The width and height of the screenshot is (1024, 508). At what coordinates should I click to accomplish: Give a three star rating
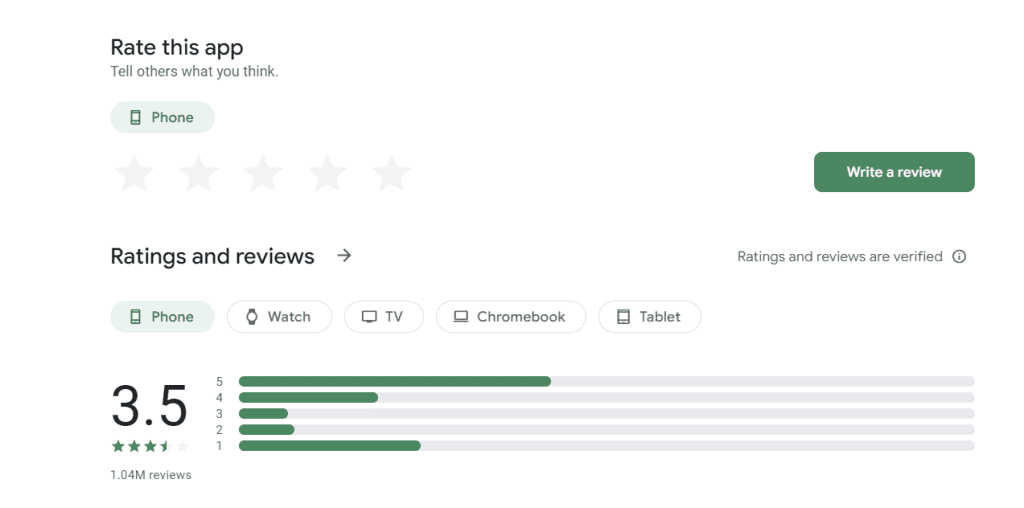click(x=263, y=173)
